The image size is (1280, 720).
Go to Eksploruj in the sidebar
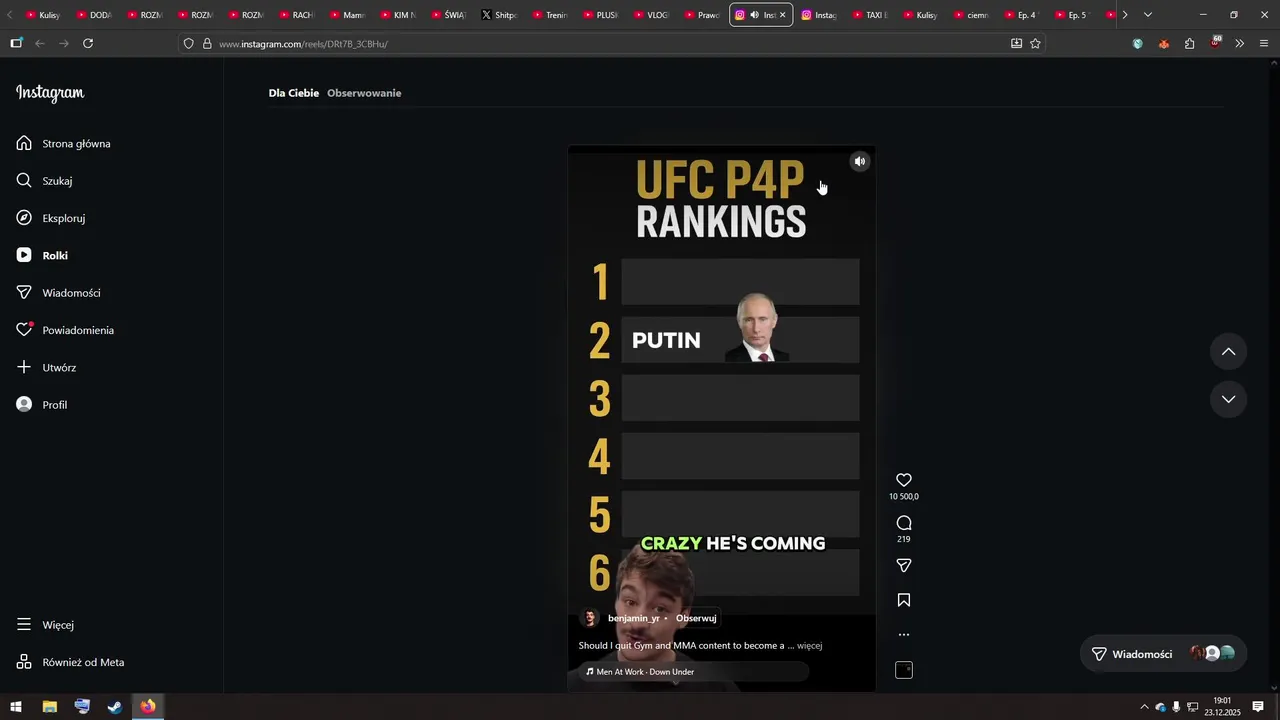point(50,218)
